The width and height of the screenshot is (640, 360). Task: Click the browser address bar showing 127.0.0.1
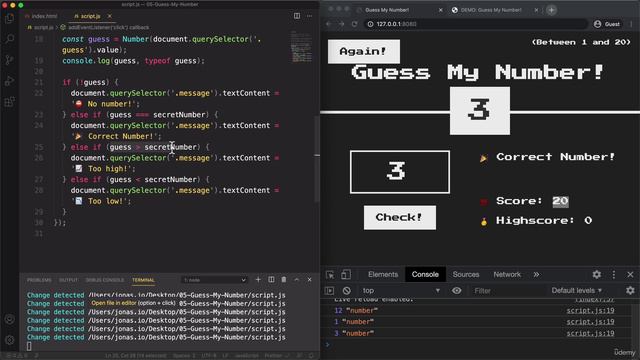[475, 24]
